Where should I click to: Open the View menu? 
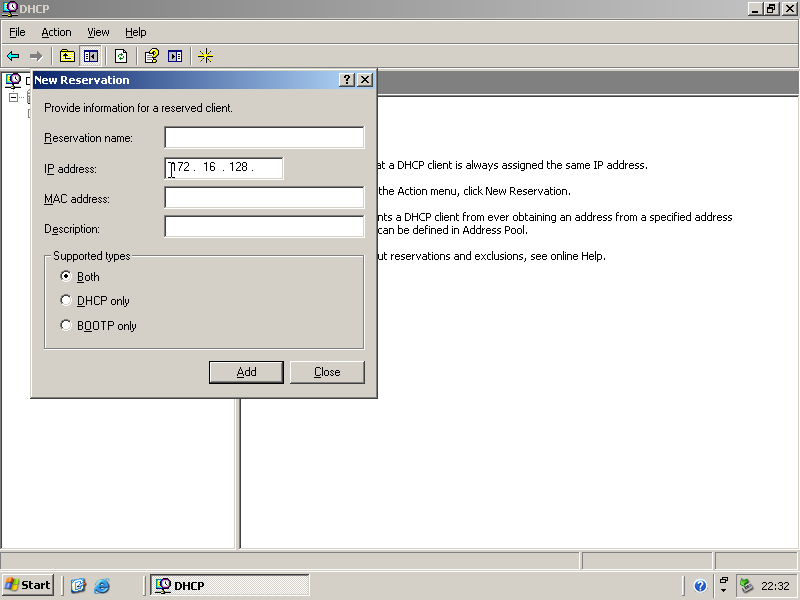(x=98, y=33)
